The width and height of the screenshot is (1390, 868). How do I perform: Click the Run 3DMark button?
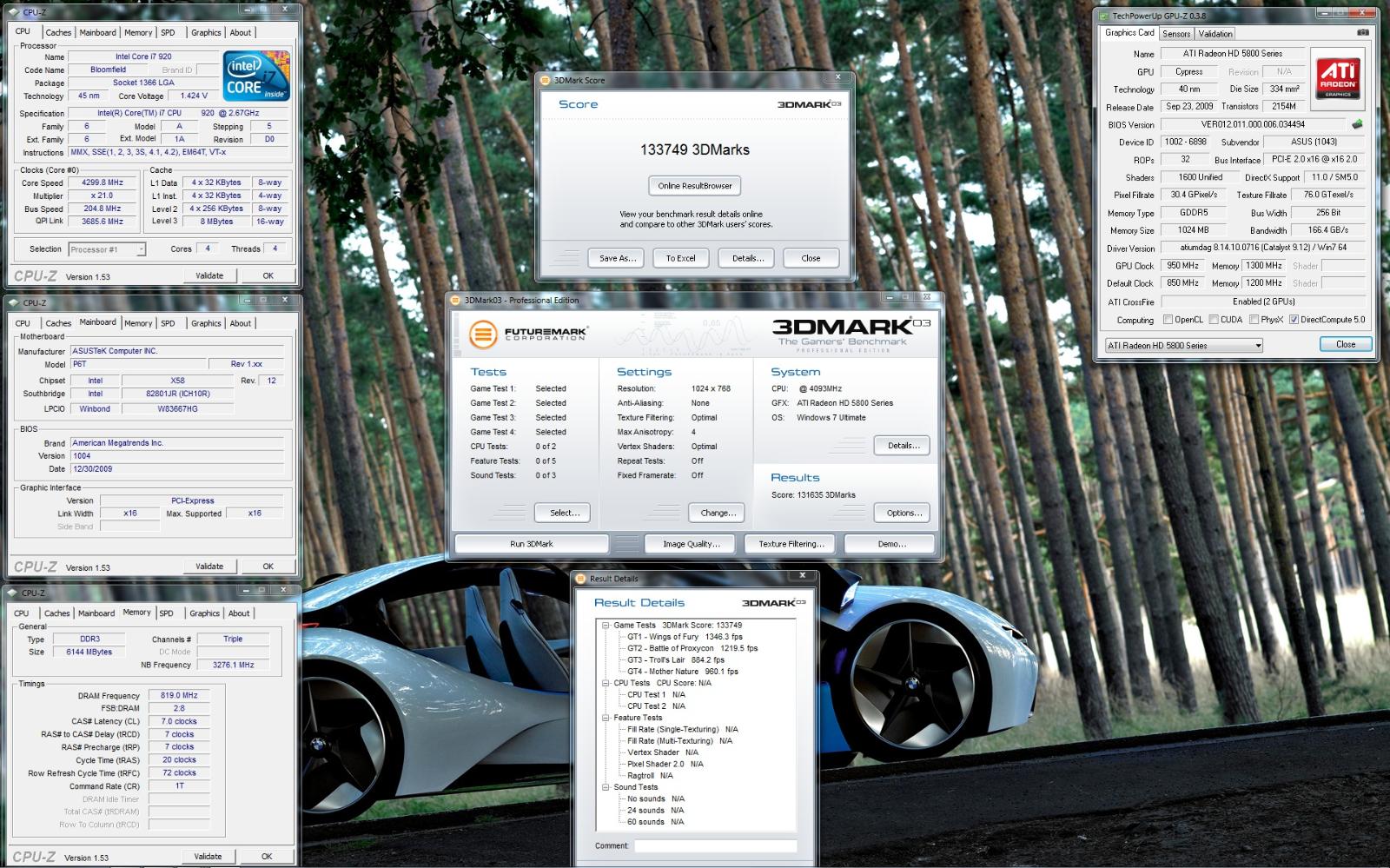[x=532, y=544]
